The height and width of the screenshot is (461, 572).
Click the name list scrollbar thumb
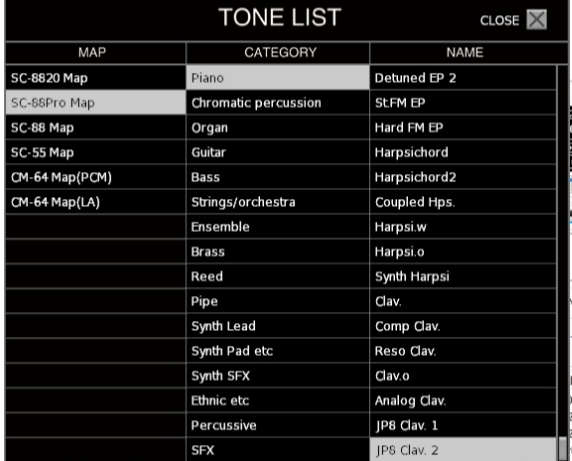click(x=563, y=449)
